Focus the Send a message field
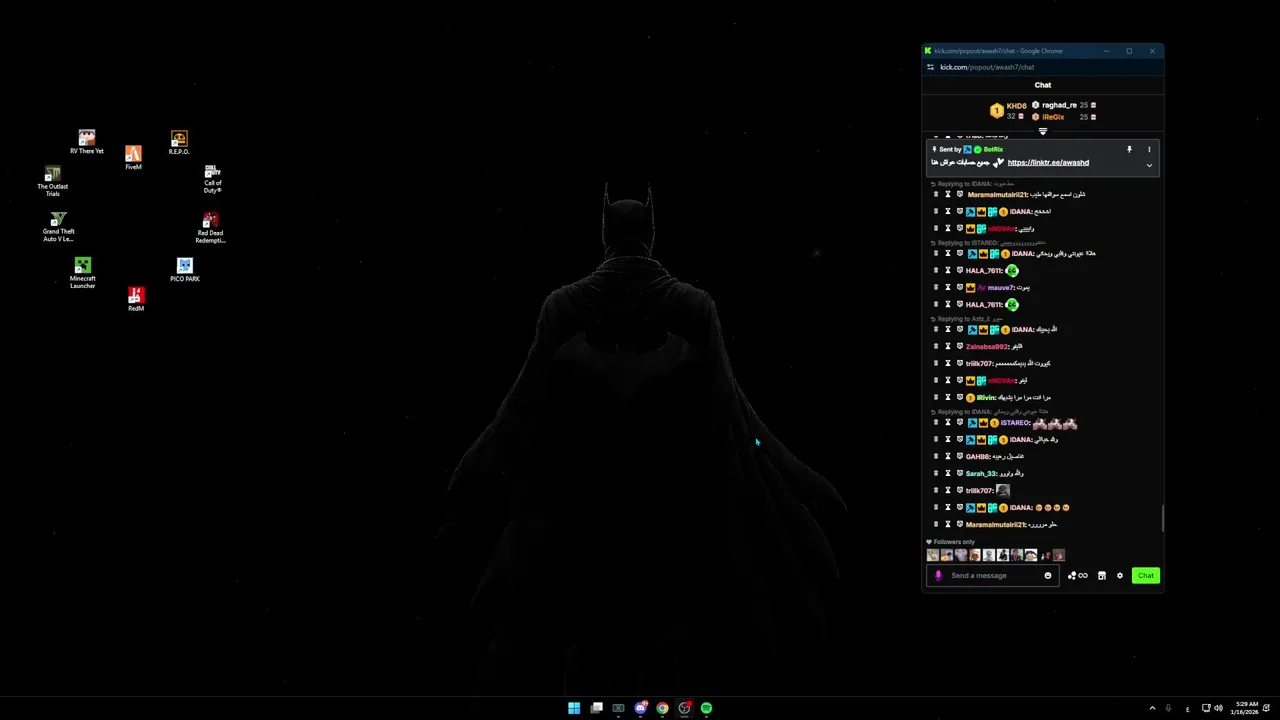The width and height of the screenshot is (1280, 720). 993,576
